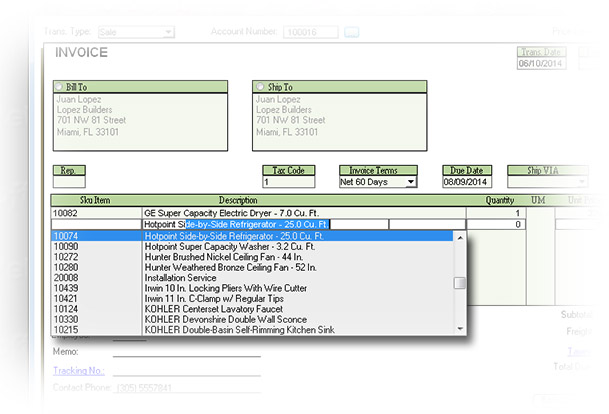The image size is (609, 414).
Task: Click the item list scrollbar thumb
Action: [x=460, y=283]
